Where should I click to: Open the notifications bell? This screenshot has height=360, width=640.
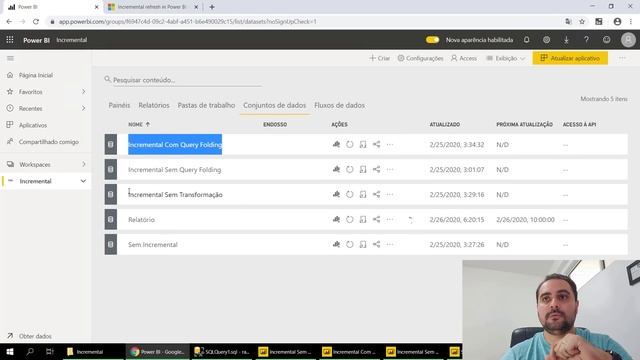click(527, 40)
